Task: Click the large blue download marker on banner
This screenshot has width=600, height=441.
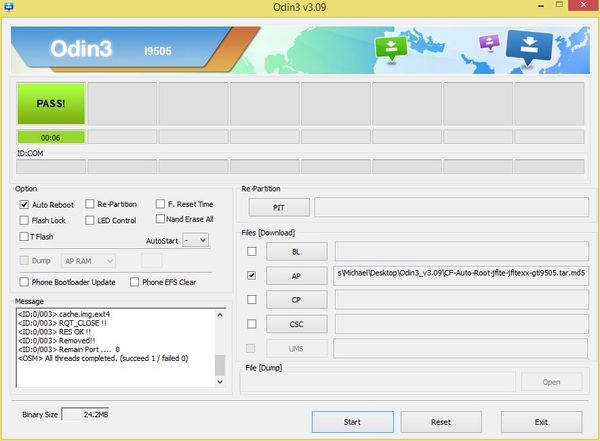Action: (x=529, y=47)
